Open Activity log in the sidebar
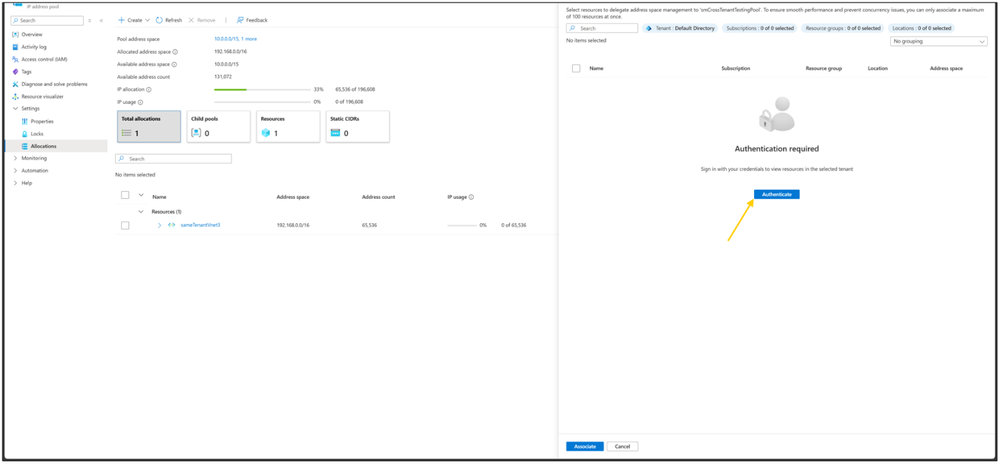 tap(34, 47)
